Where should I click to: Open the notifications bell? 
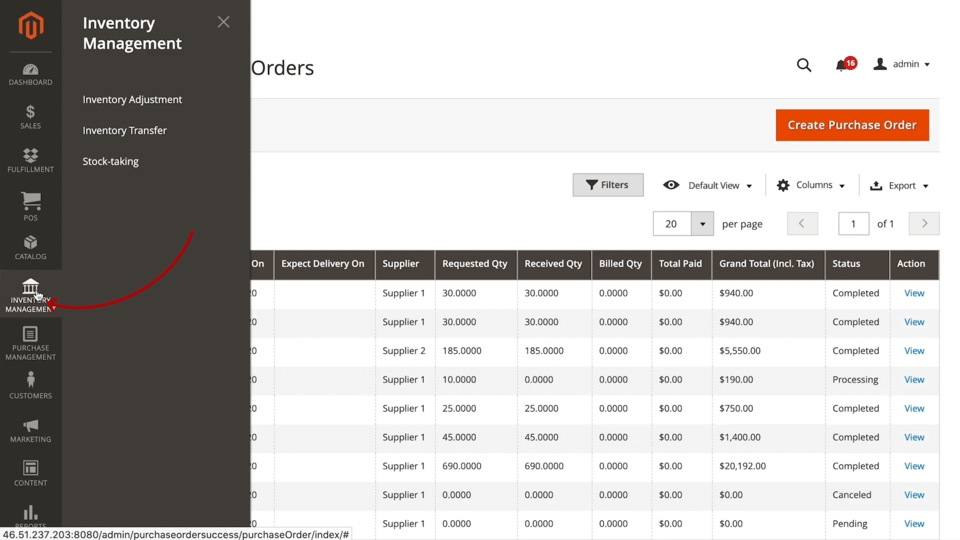(x=842, y=65)
